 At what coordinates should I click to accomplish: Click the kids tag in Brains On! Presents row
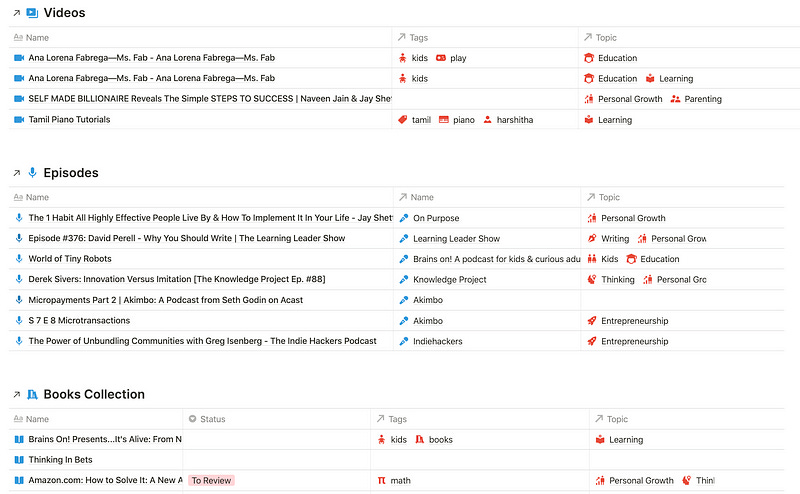click(398, 439)
